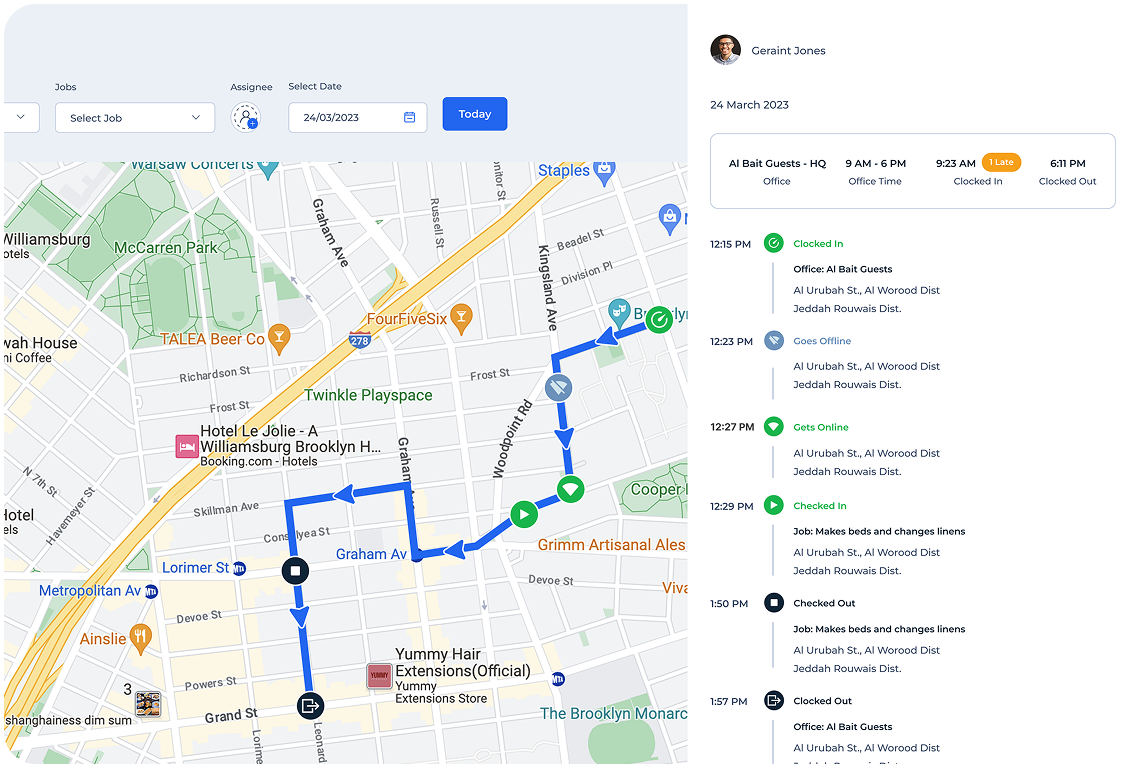Image resolution: width=1136 pixels, height=768 pixels.
Task: Click the Clocked In timeline status icon
Action: pos(774,243)
